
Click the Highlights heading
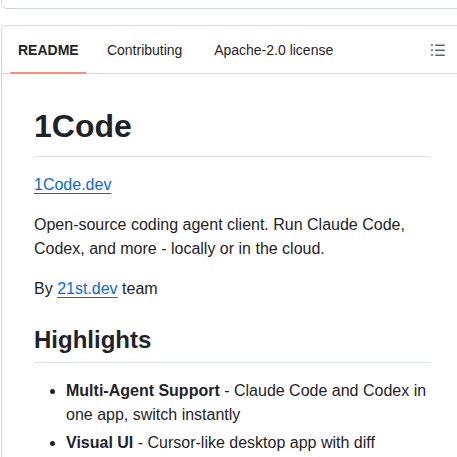click(93, 340)
